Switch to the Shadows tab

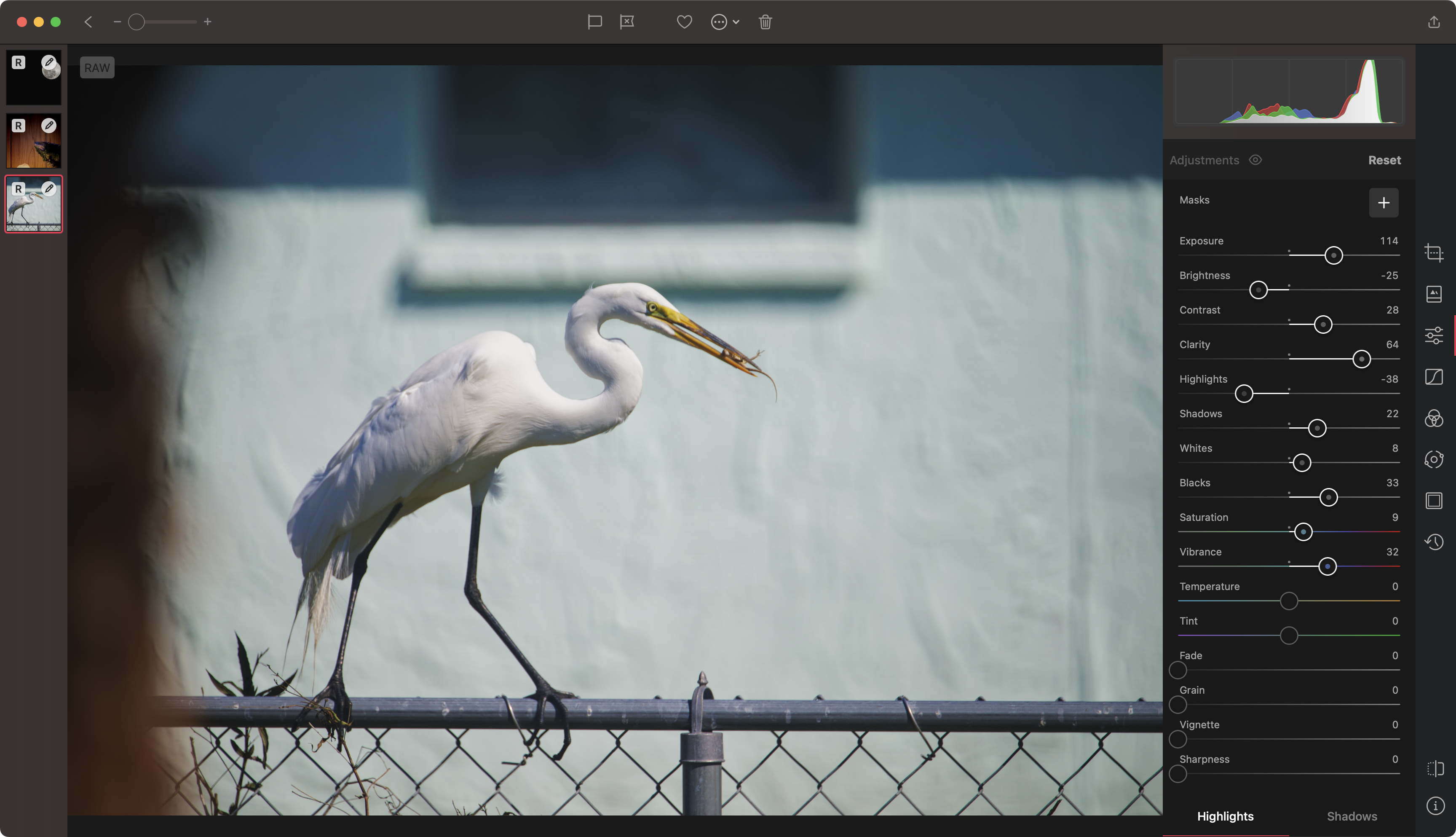[1352, 816]
